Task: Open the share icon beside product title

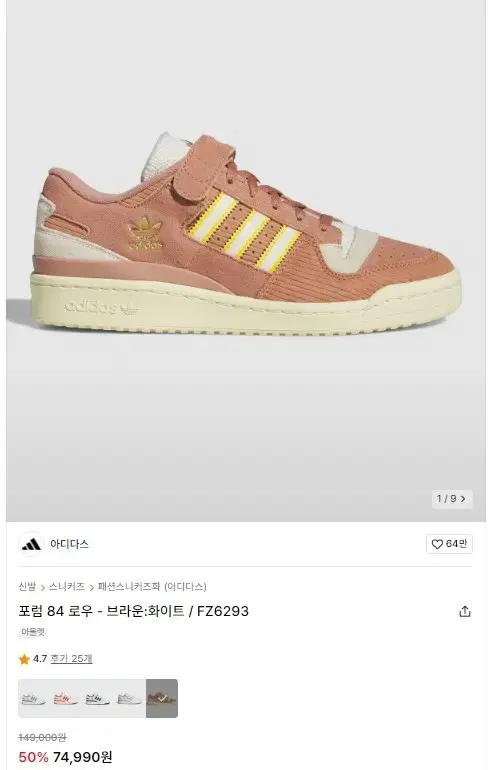Action: pyautogui.click(x=465, y=611)
